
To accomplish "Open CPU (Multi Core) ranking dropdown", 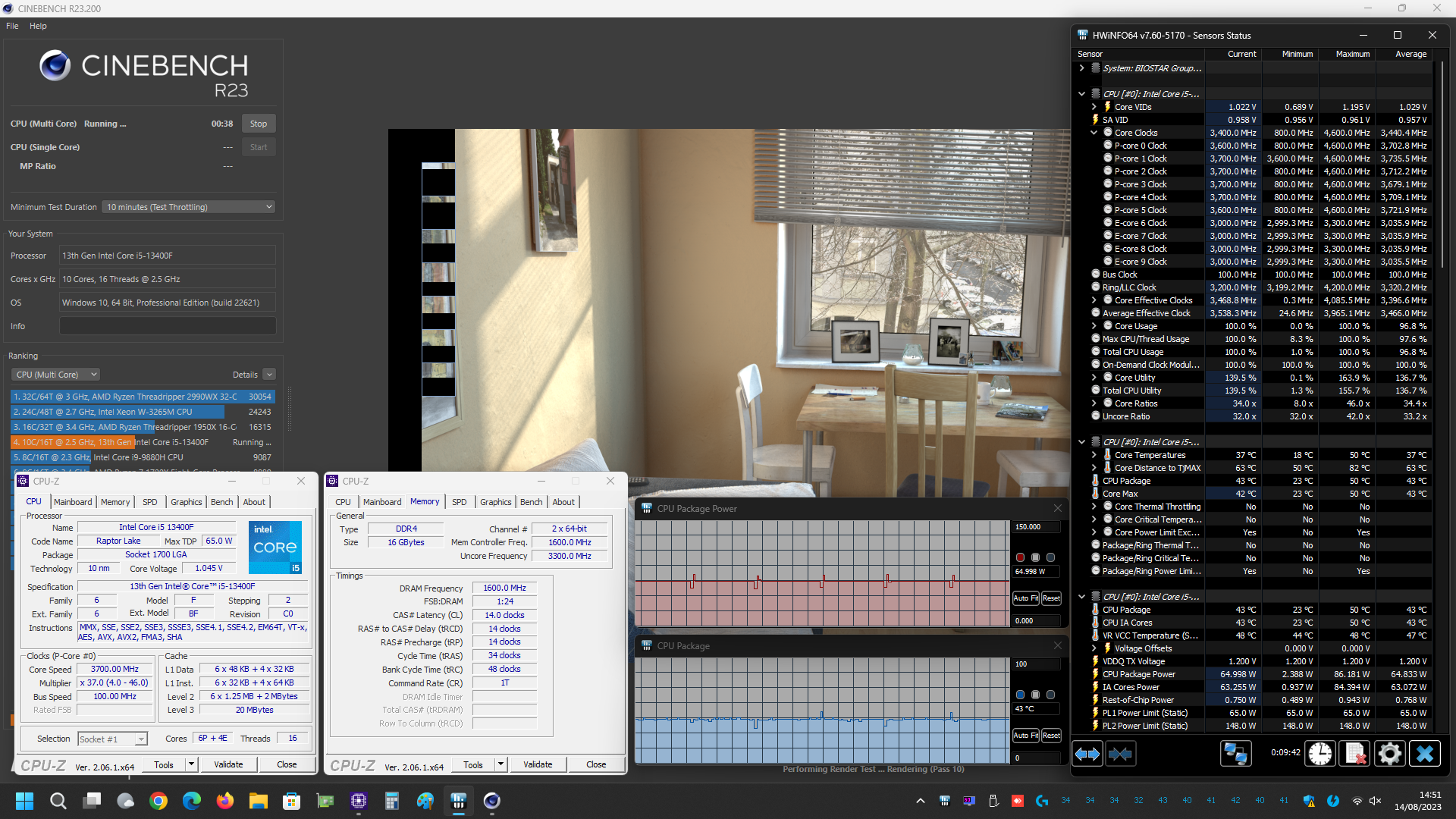I will (x=56, y=375).
